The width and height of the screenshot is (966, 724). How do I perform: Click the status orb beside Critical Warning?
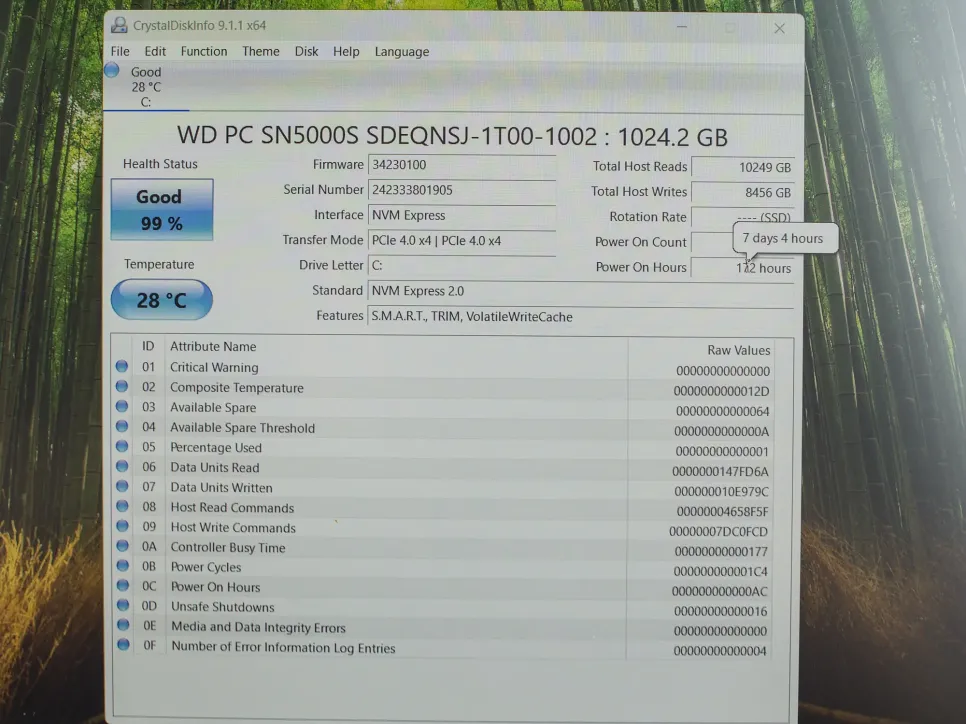[x=122, y=367]
